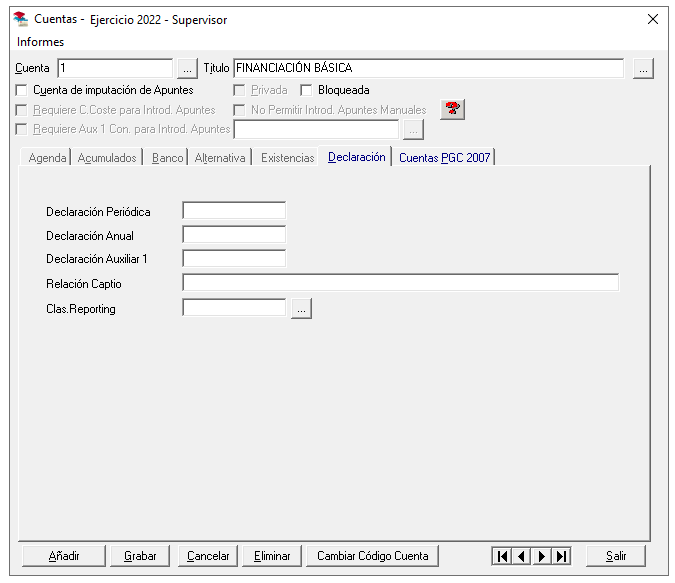Go to the previous account record
Viewport: 675px width, 583px height.
522,556
